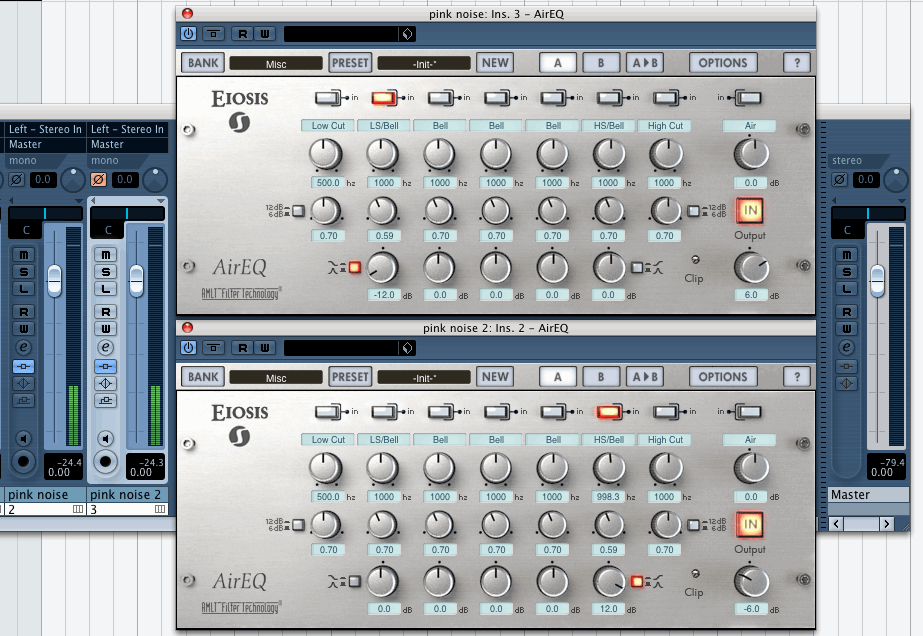Viewport: 923px width, 636px height.
Task: Click the pink noise 2 channel name
Action: click(x=125, y=495)
